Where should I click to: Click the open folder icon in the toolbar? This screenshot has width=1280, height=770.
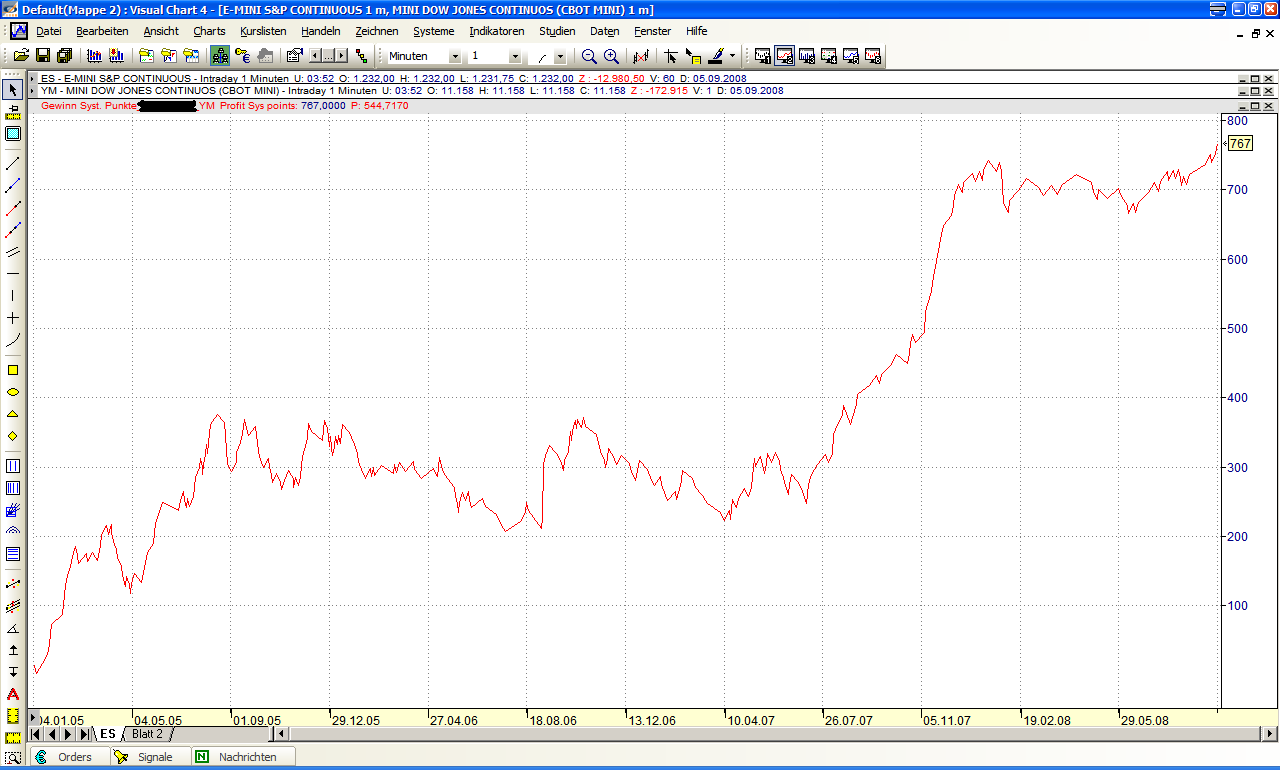click(21, 56)
